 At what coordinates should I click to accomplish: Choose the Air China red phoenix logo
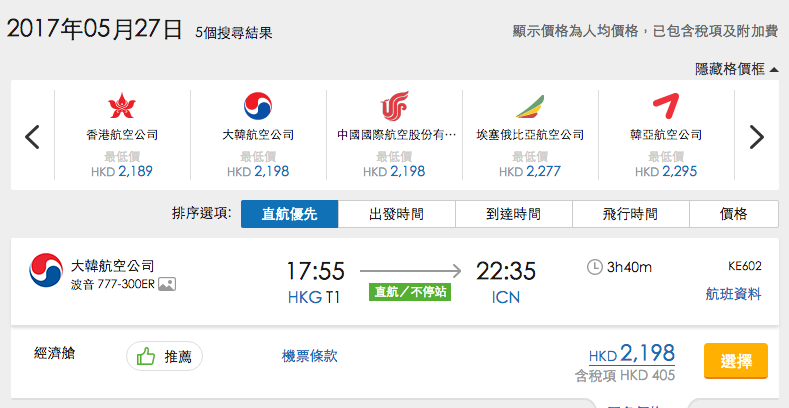coord(394,106)
